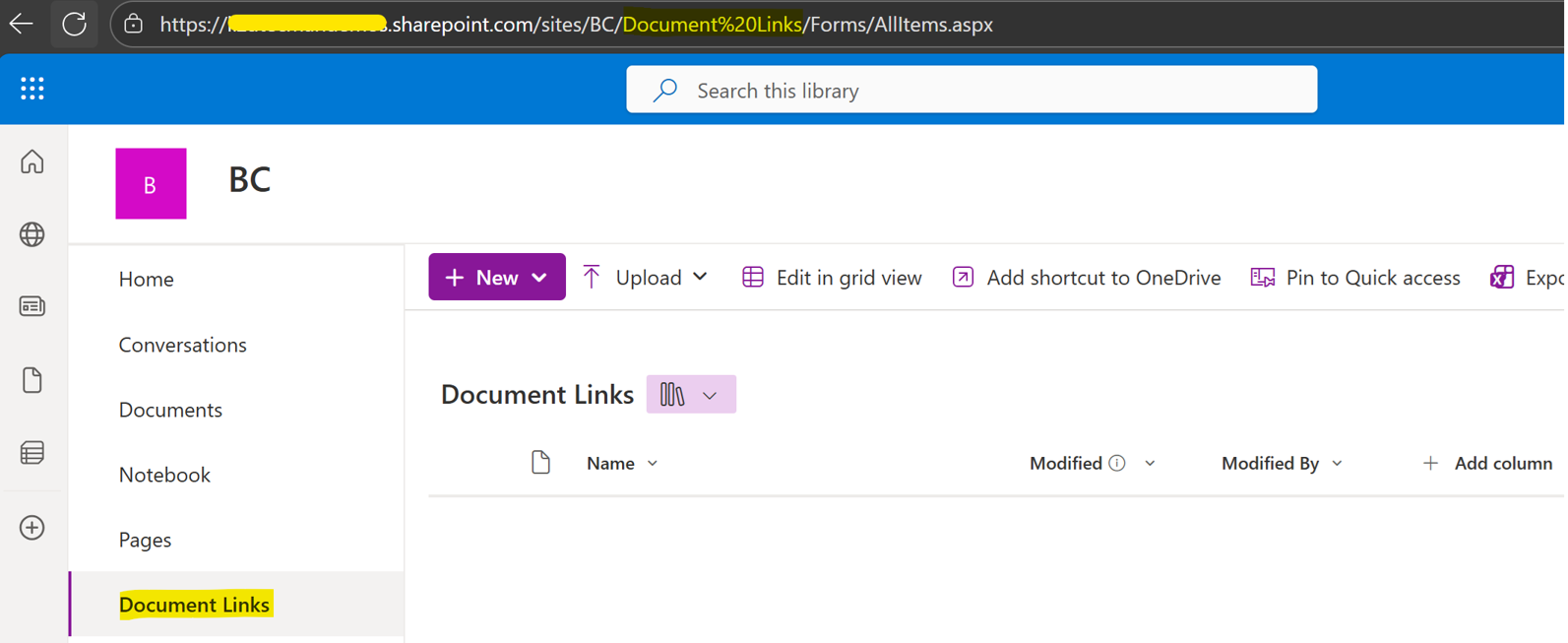This screenshot has height=643, width=1568.
Task: Open My sites globe icon
Action: (32, 234)
